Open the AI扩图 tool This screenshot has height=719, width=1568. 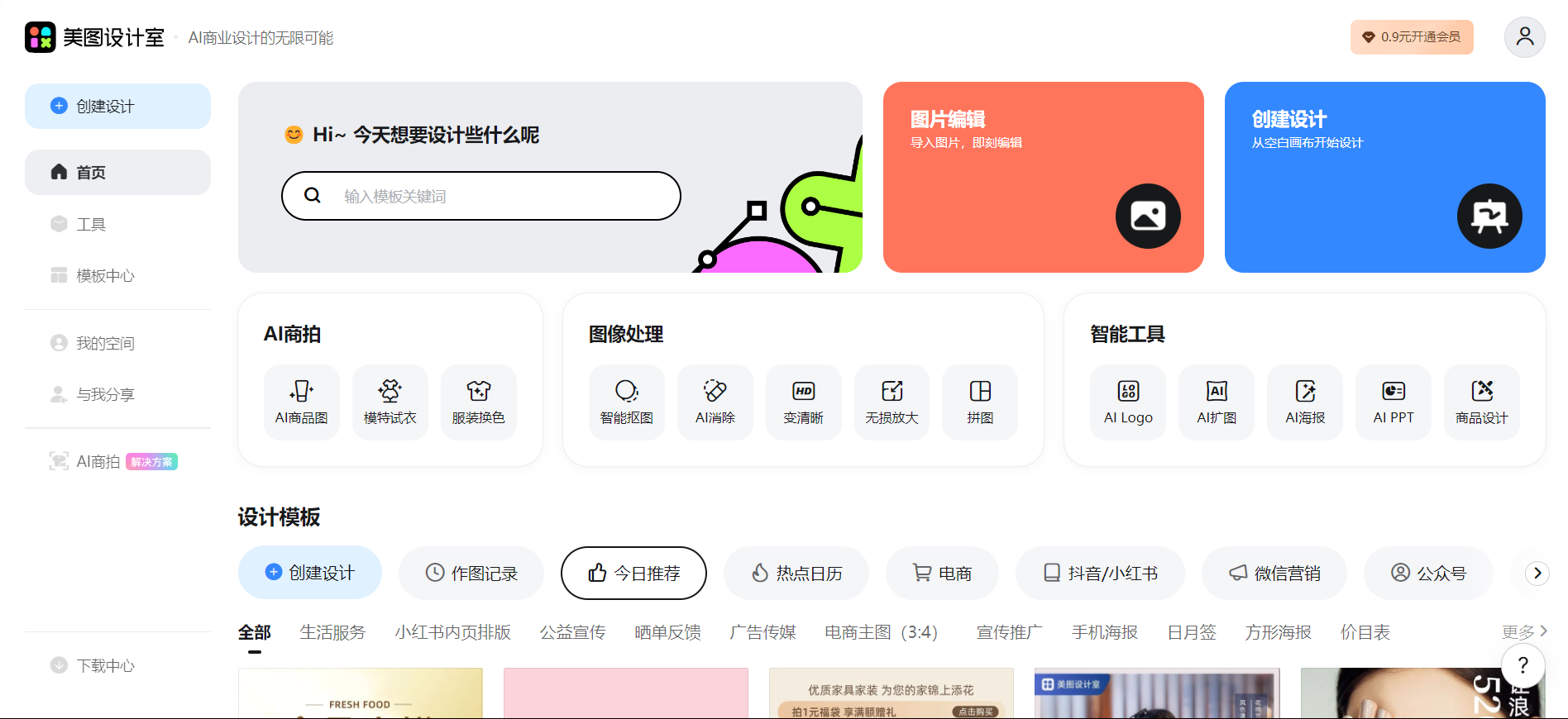(1217, 402)
